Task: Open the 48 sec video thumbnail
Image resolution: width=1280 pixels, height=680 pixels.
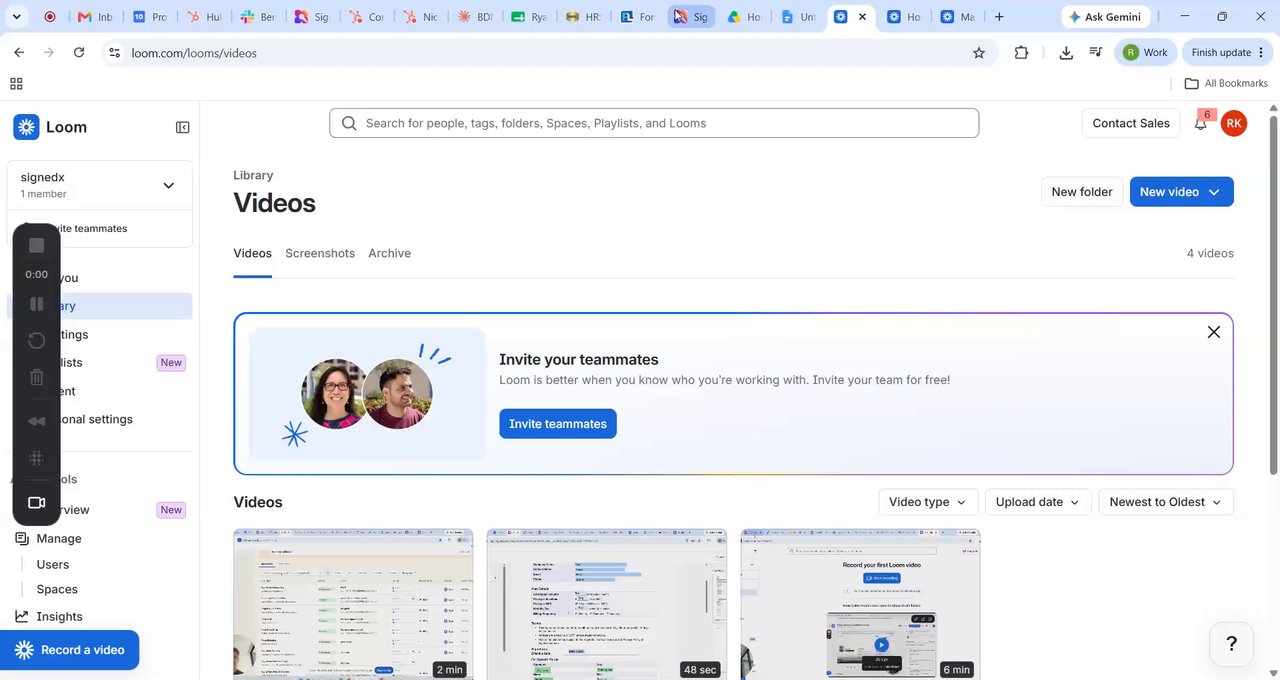Action: (607, 605)
